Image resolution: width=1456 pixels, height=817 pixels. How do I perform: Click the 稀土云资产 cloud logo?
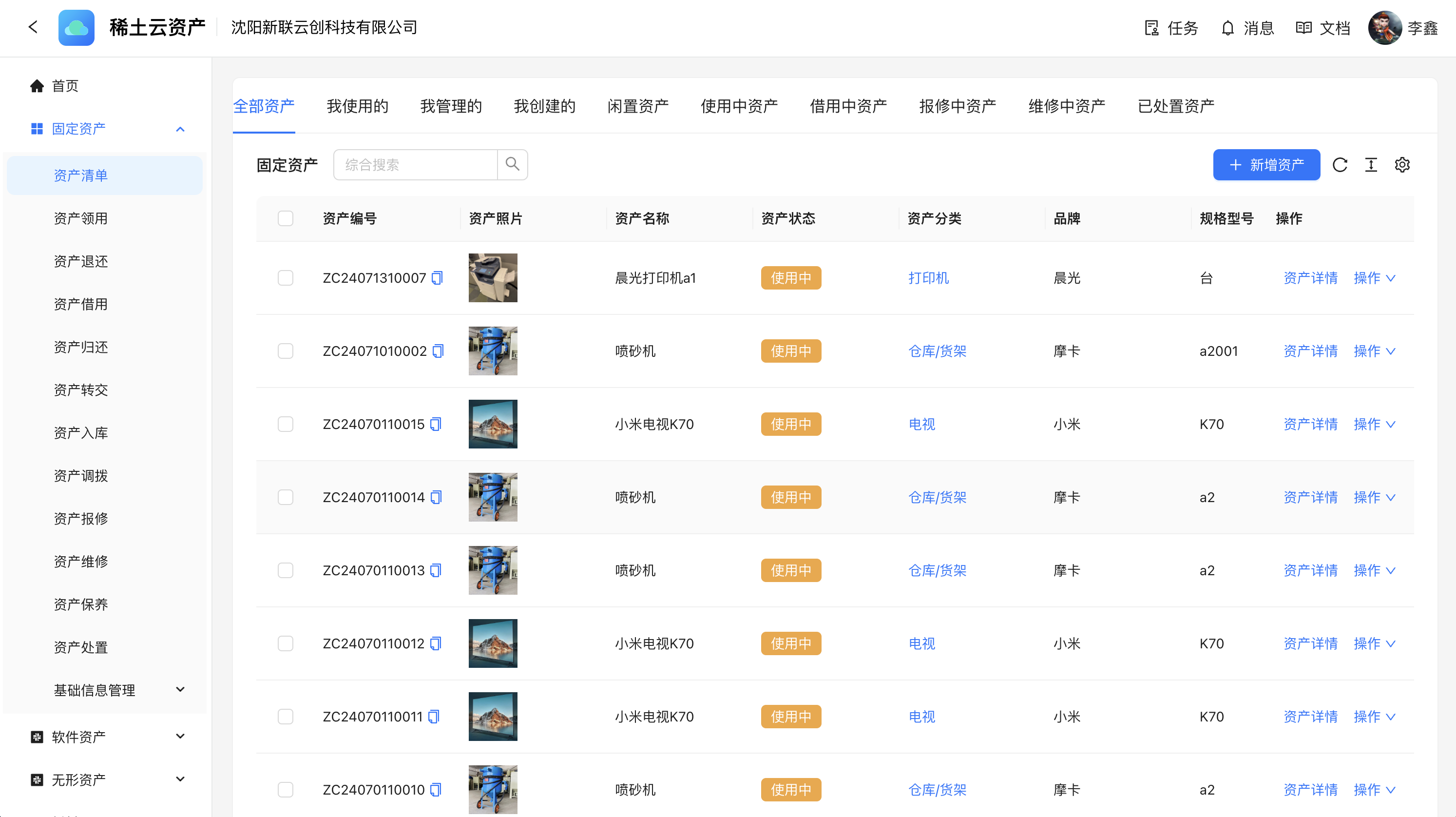pos(77,27)
